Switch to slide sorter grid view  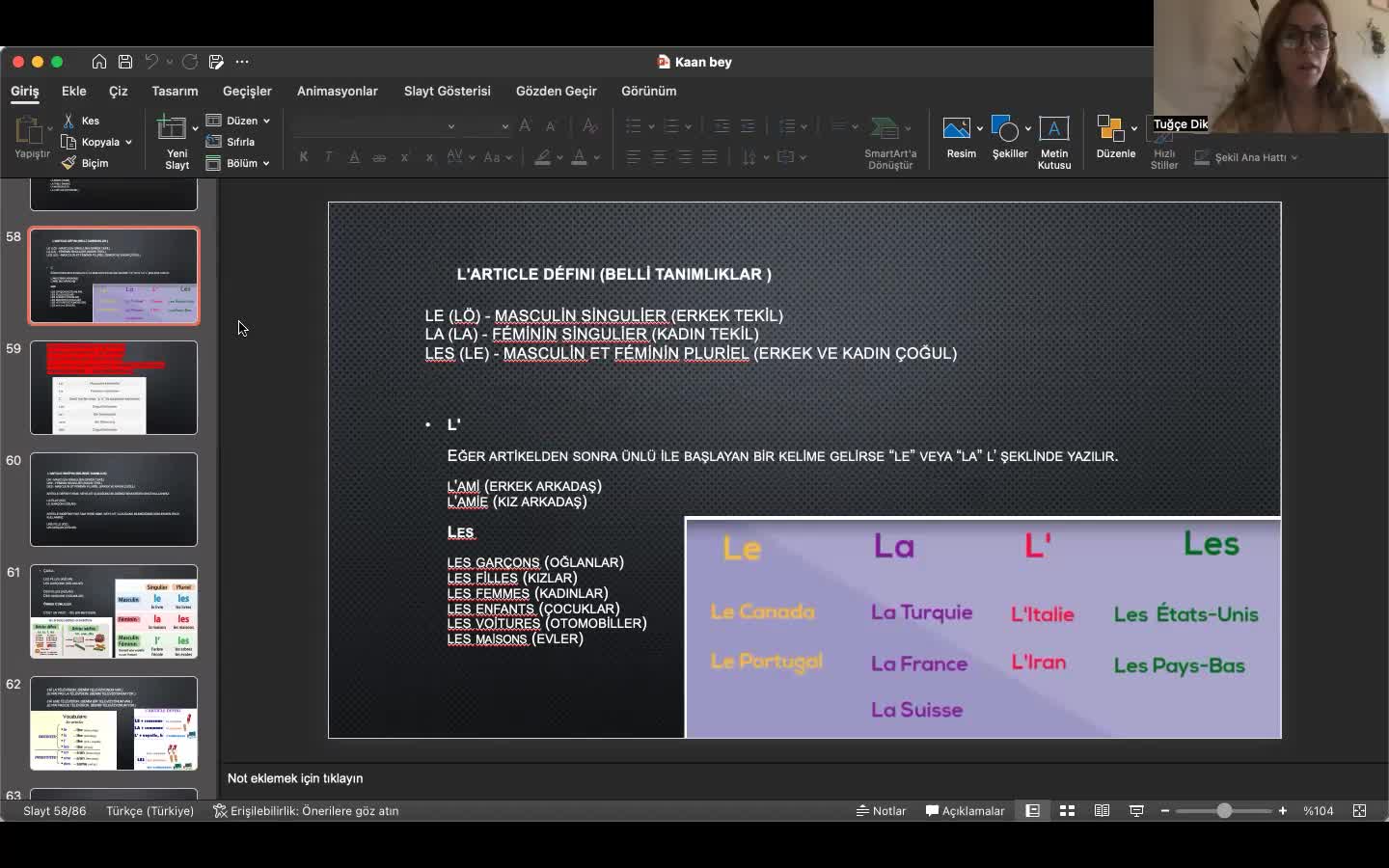(x=1067, y=811)
